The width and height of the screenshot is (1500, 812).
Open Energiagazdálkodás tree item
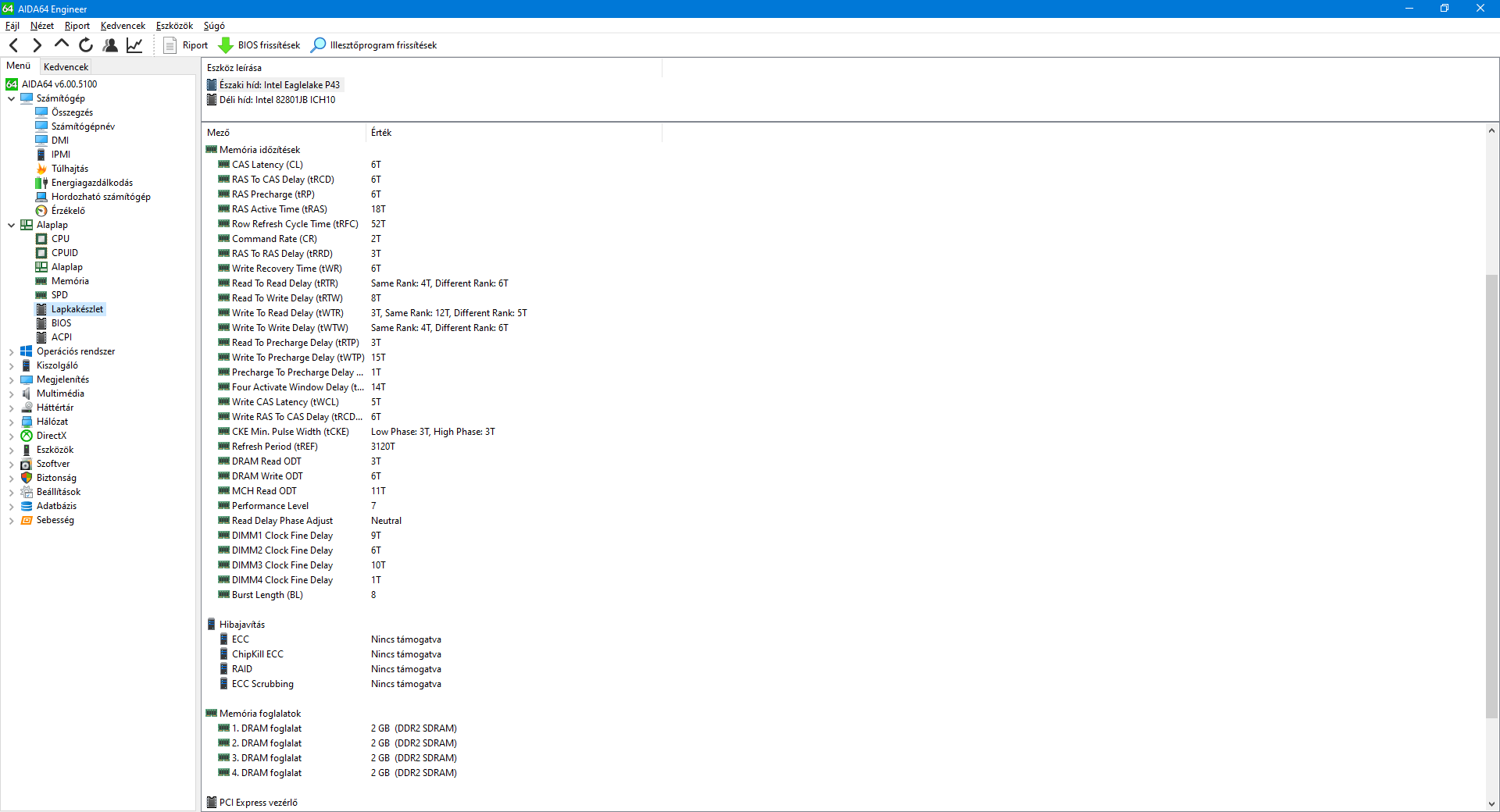click(92, 183)
